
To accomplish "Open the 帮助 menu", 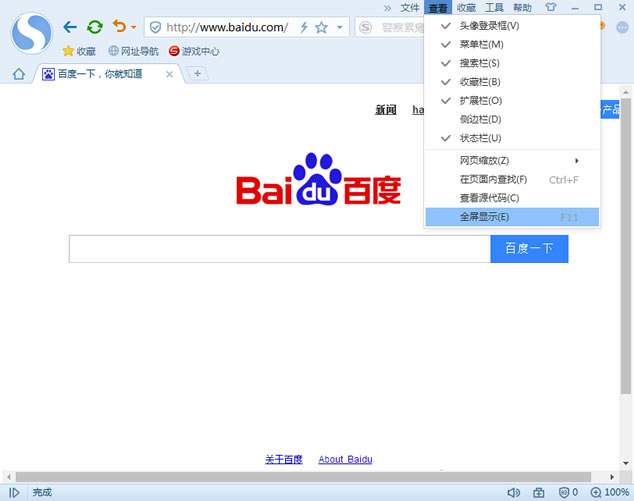I will point(522,8).
